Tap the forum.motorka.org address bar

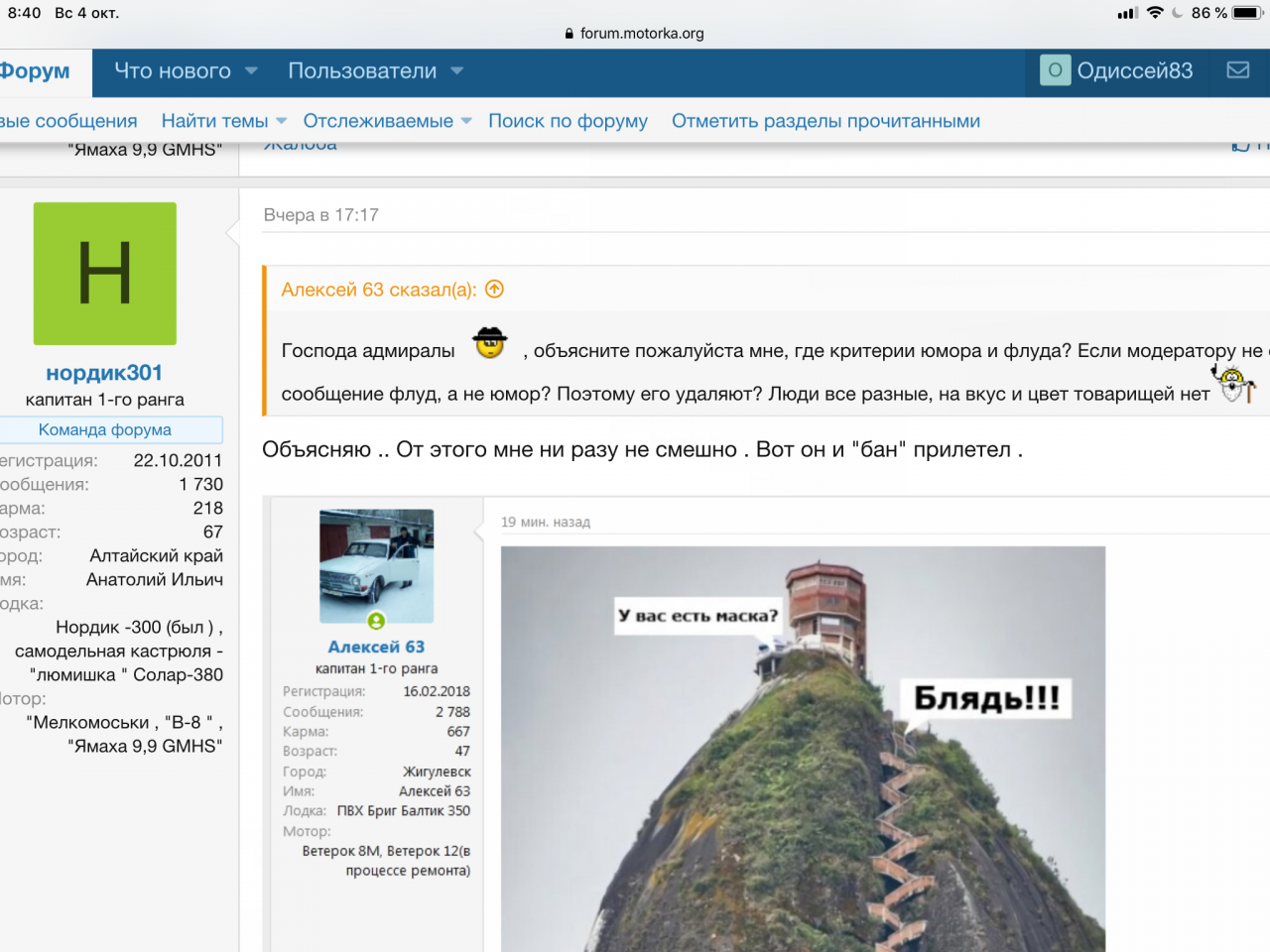[641, 34]
